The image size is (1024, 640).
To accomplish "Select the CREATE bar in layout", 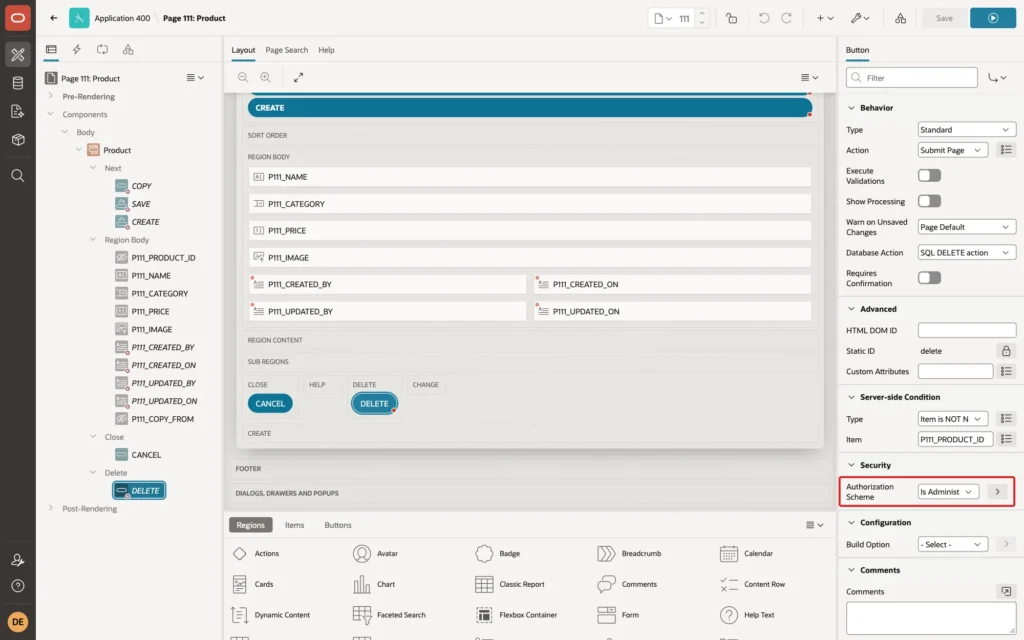I will (x=530, y=108).
